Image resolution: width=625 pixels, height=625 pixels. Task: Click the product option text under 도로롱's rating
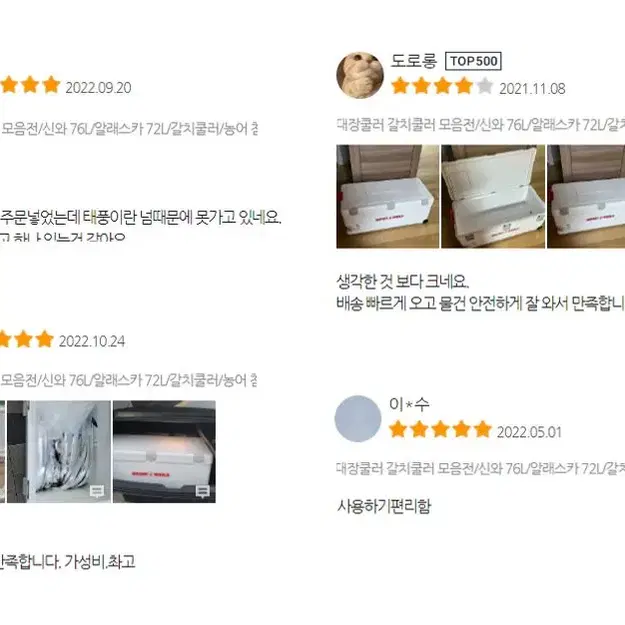point(480,125)
